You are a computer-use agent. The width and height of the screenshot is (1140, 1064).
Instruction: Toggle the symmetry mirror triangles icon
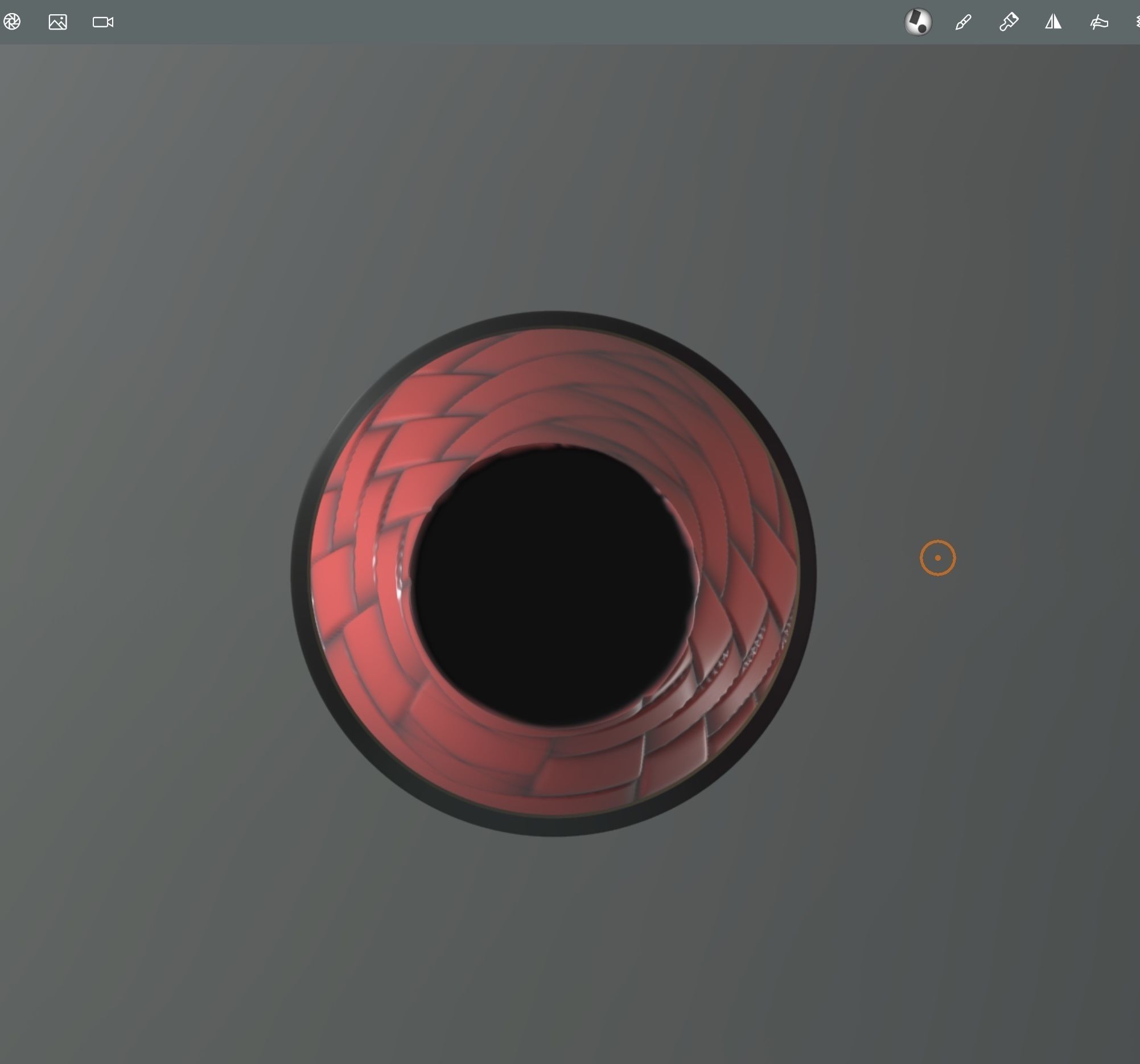(x=1053, y=22)
